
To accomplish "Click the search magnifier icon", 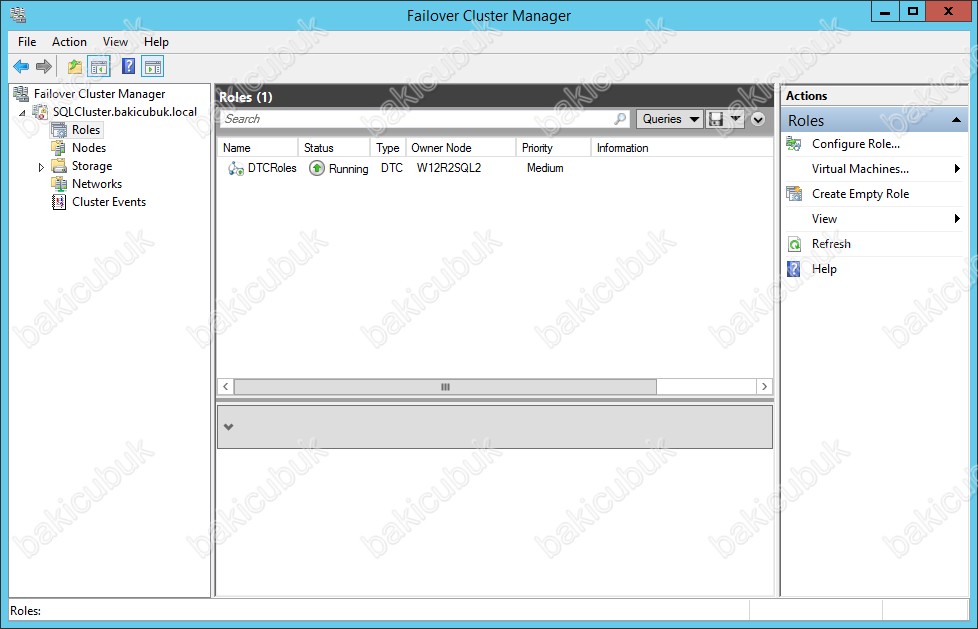I will click(x=620, y=119).
